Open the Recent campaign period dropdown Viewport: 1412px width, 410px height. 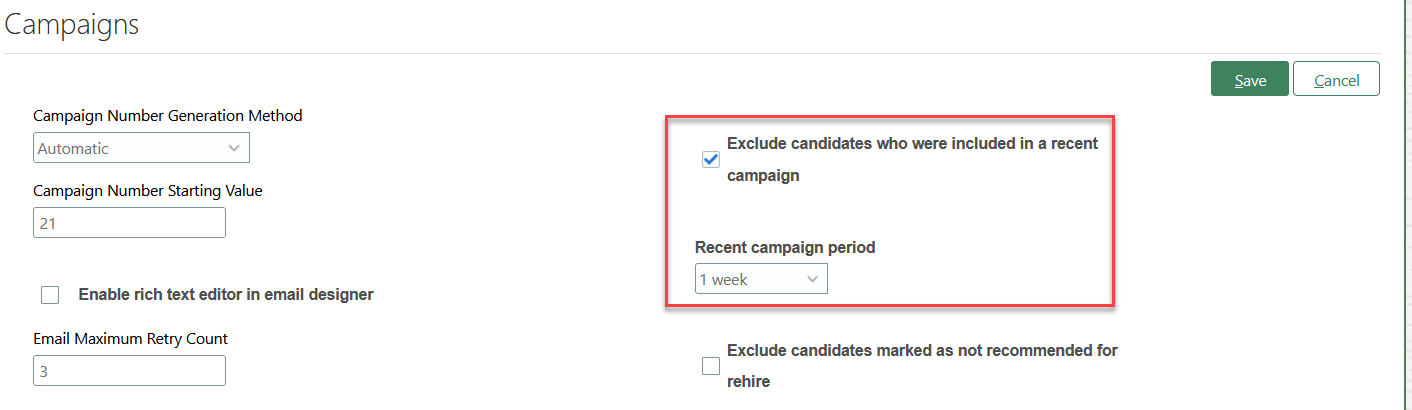coord(760,280)
